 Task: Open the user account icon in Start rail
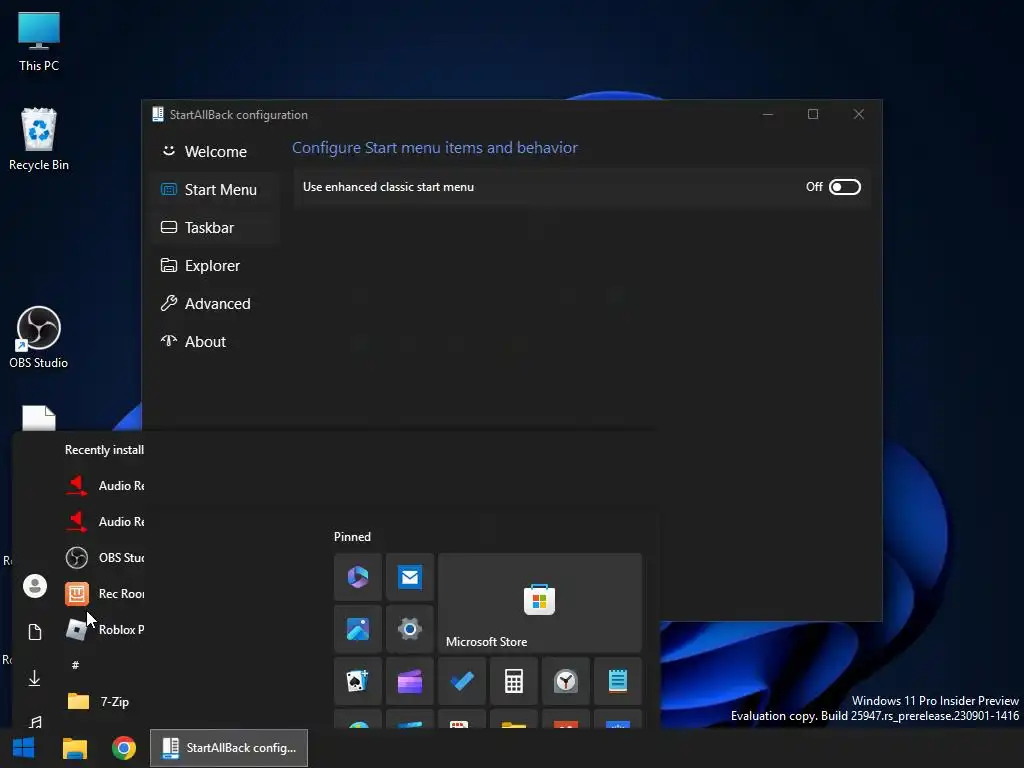[35, 586]
